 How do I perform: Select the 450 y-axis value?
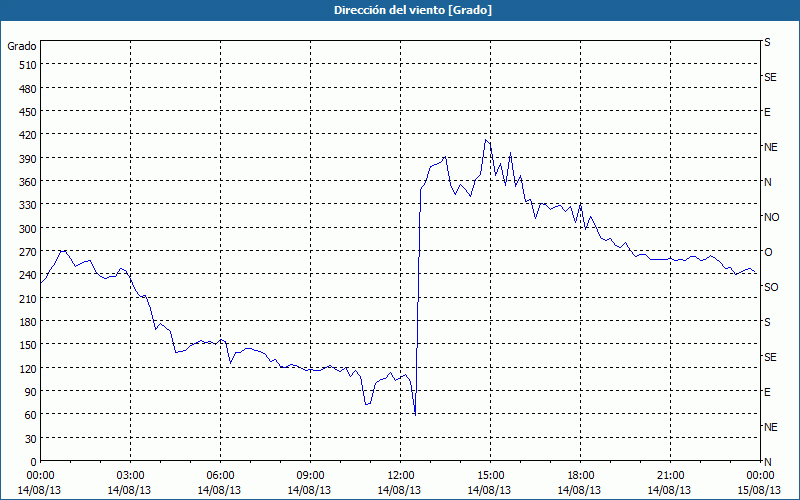28,112
